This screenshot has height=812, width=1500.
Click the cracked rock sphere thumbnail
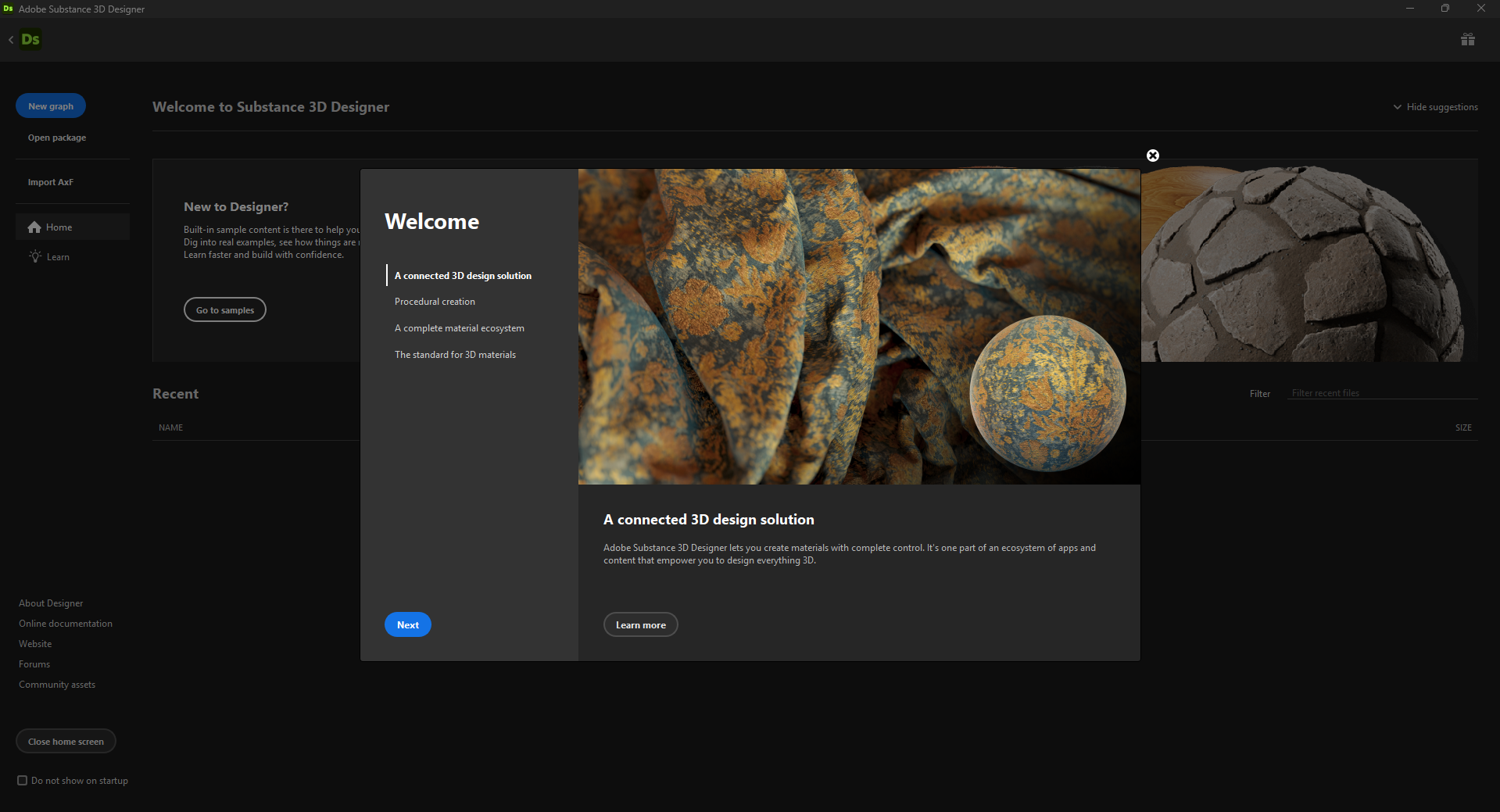click(1302, 264)
